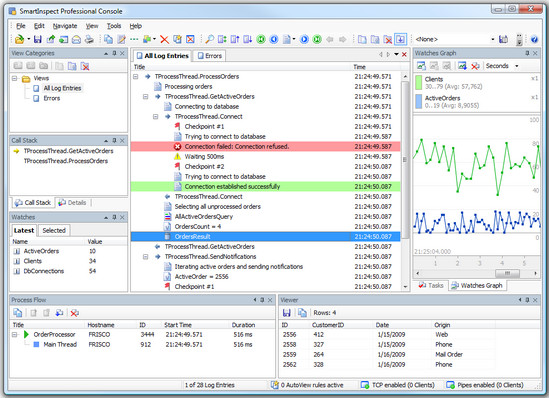Screen dimensions: 549x398
Task: Open the File menu
Action: 21,26
